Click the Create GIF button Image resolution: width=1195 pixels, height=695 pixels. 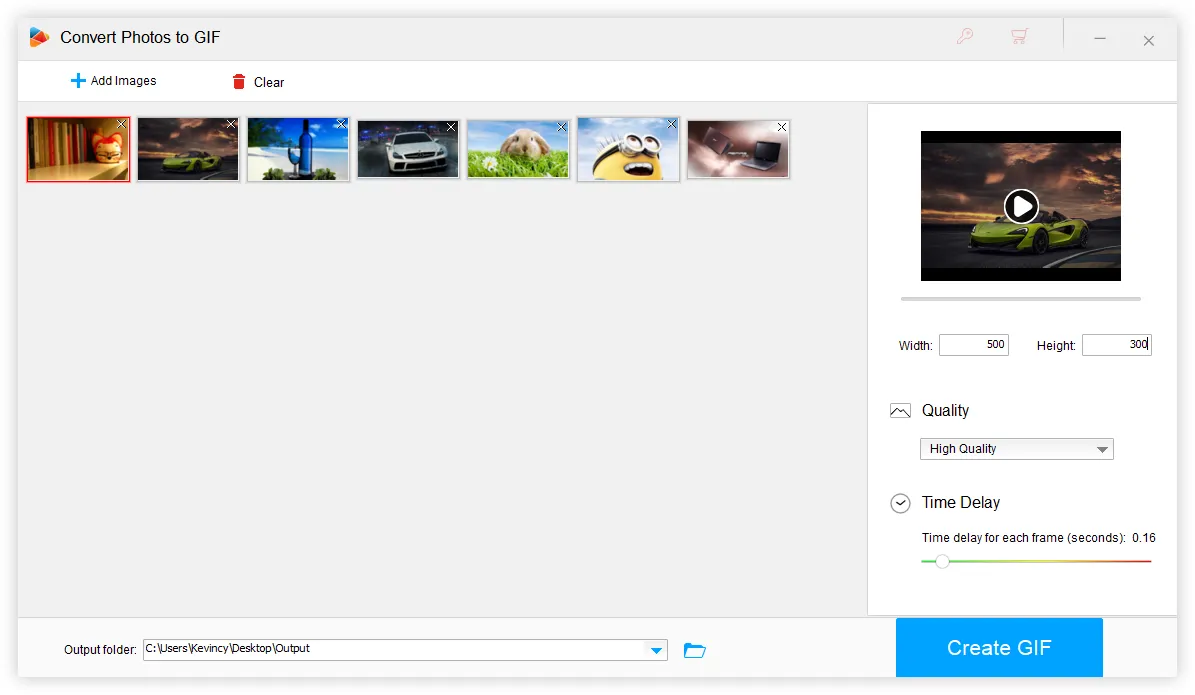pos(999,647)
